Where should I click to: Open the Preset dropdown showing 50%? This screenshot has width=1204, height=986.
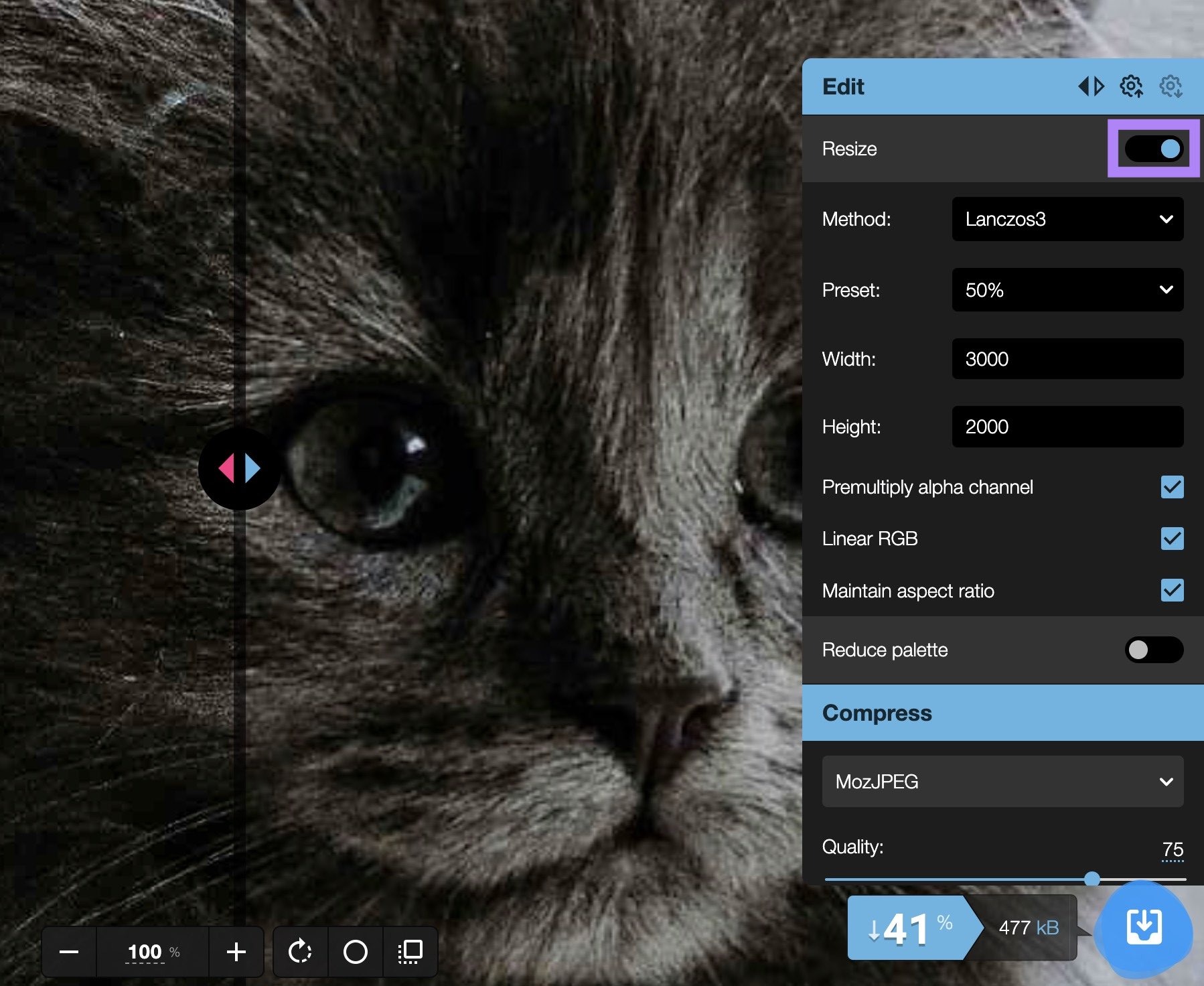coord(1067,289)
